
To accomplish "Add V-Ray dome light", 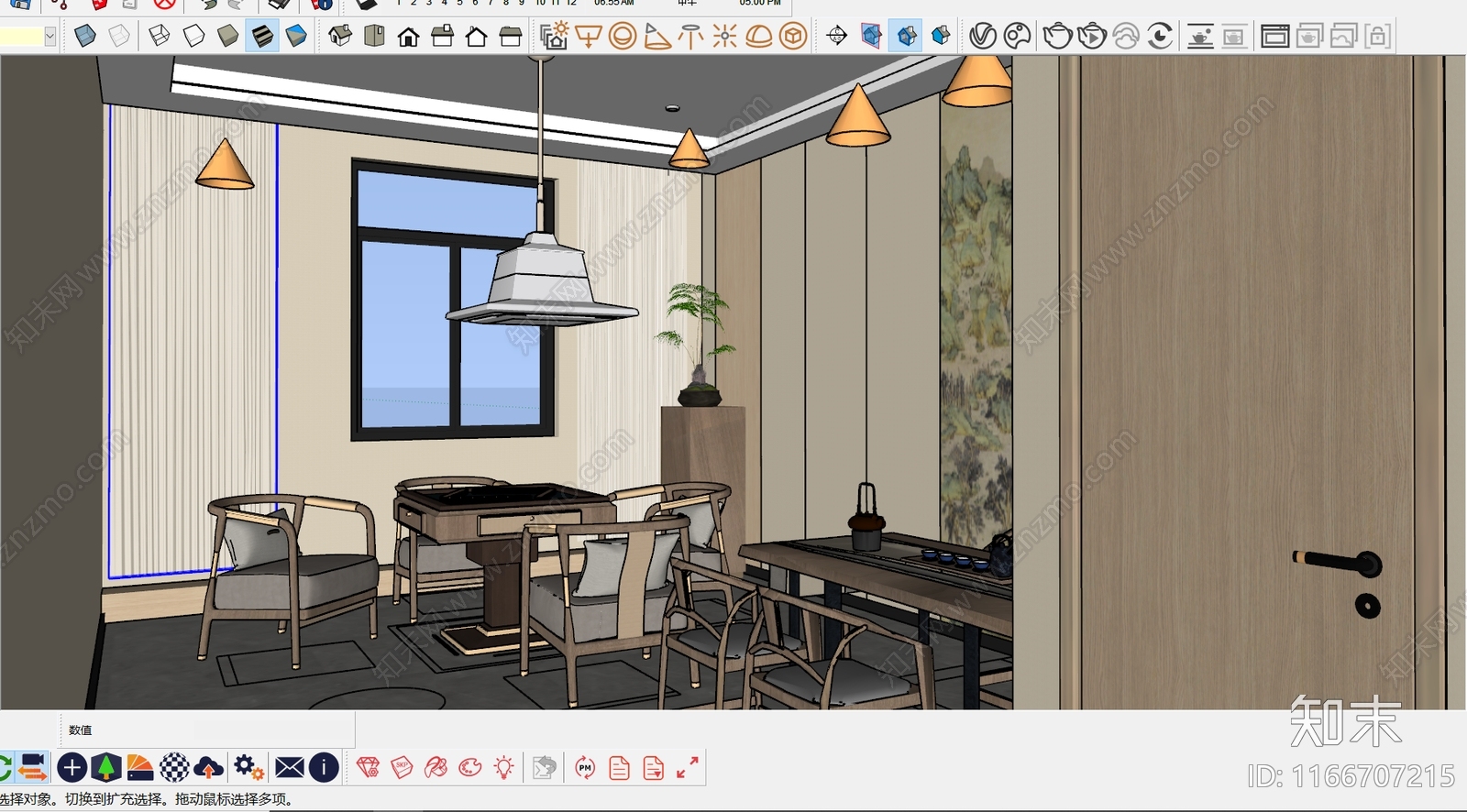I will tap(758, 36).
